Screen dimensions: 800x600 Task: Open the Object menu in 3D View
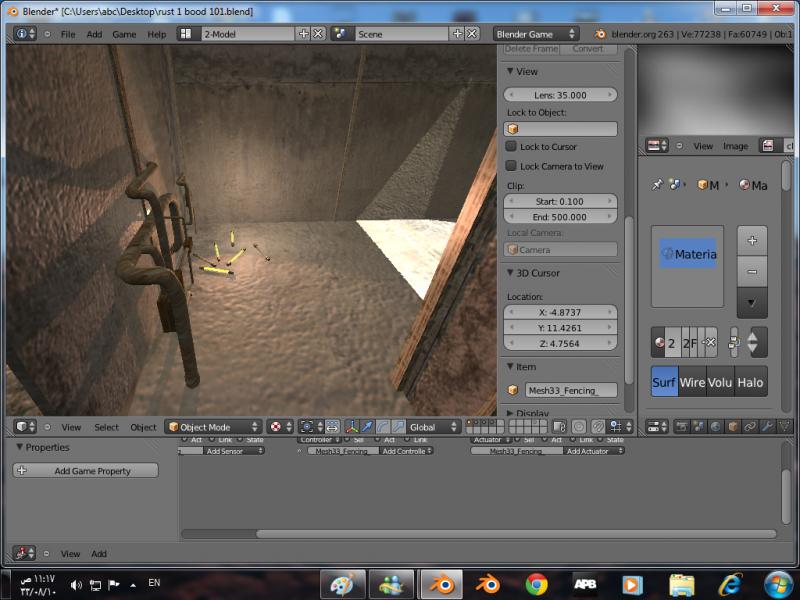143,427
